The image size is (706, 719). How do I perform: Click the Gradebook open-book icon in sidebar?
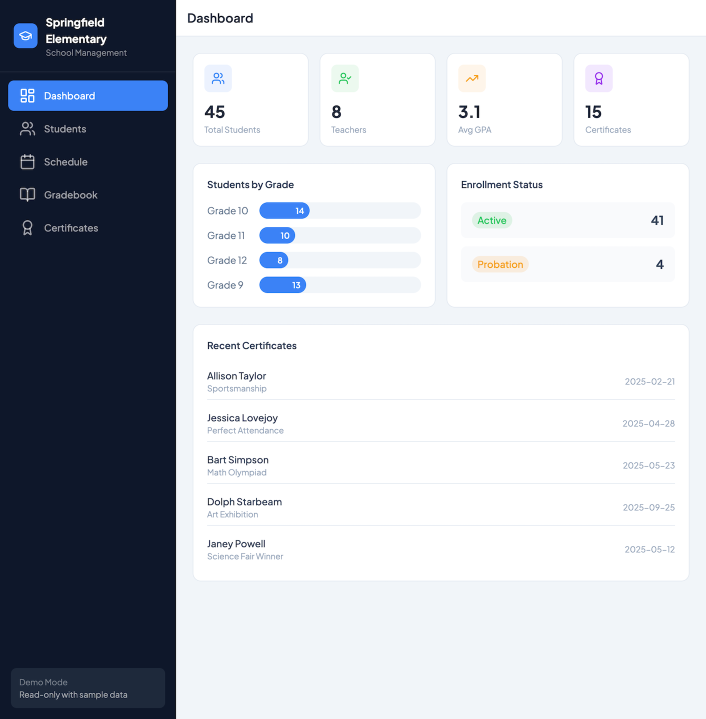(28, 195)
